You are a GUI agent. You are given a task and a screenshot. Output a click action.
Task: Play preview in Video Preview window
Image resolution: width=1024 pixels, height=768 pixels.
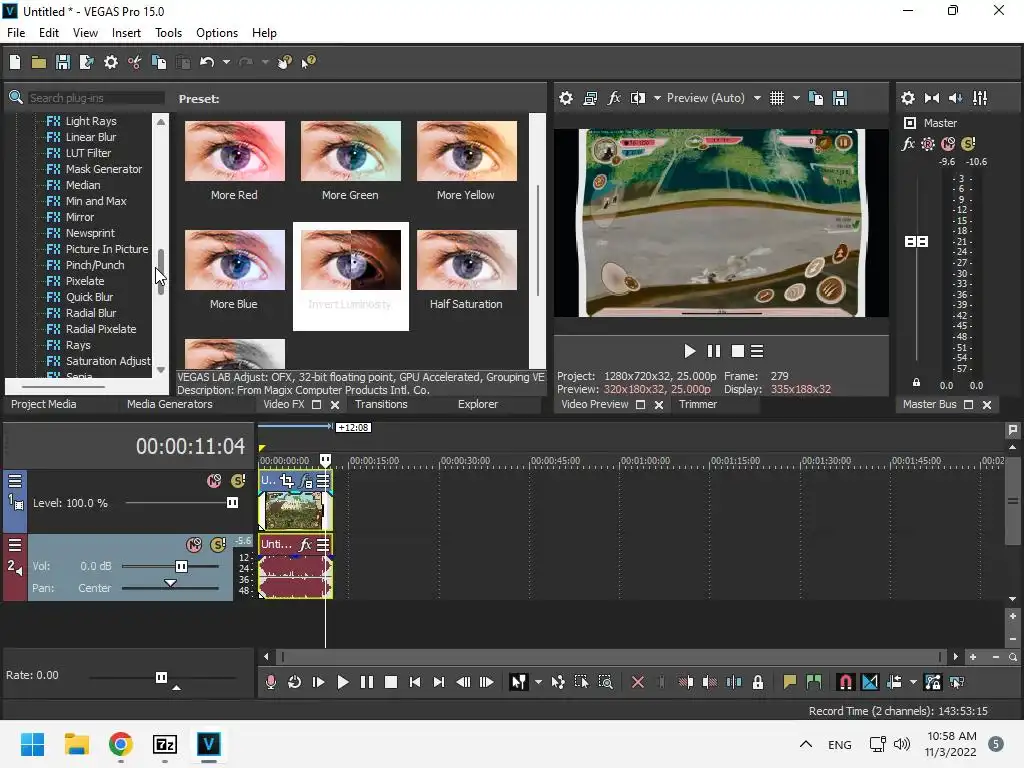[x=690, y=351]
